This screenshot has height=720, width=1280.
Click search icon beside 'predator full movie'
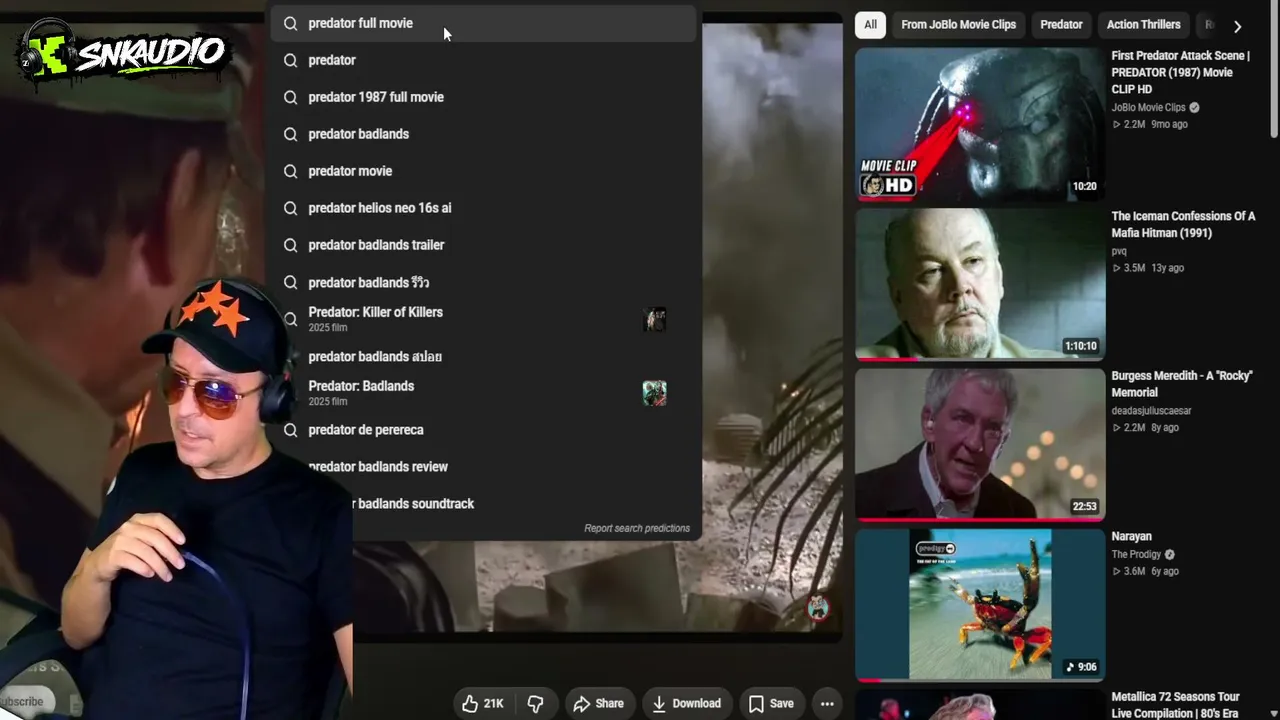(290, 23)
